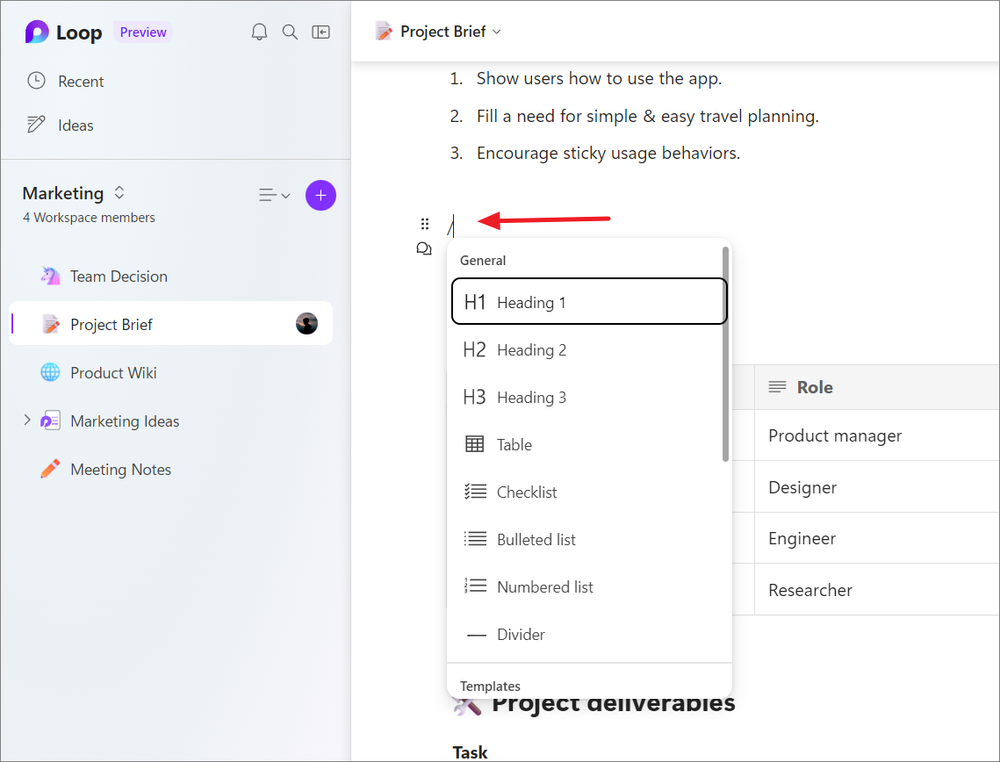The width and height of the screenshot is (1000, 762).
Task: Expand the Marketing Ideas tree item
Action: pyautogui.click(x=27, y=420)
